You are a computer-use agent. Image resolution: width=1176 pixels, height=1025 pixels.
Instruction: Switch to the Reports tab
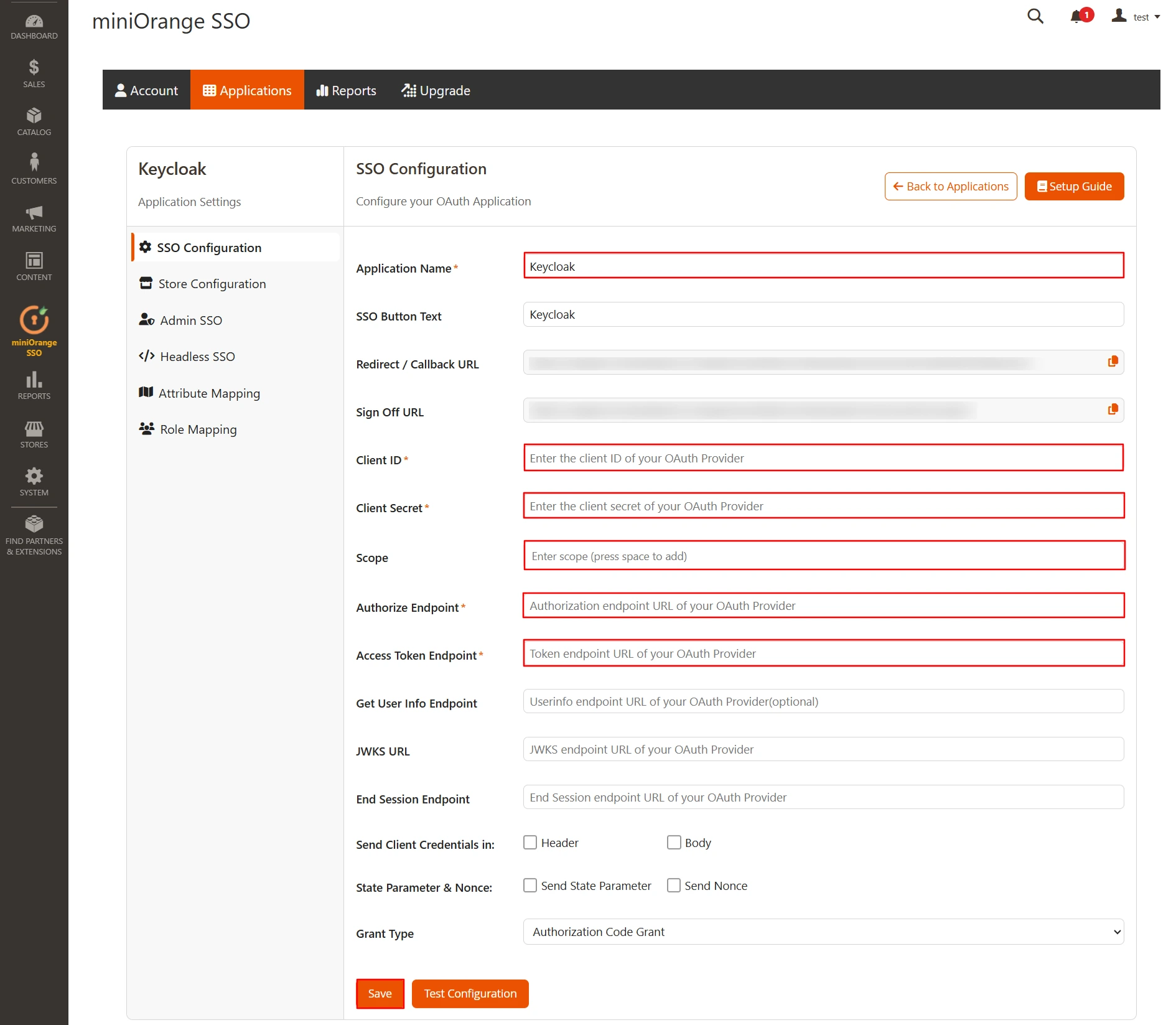(346, 90)
